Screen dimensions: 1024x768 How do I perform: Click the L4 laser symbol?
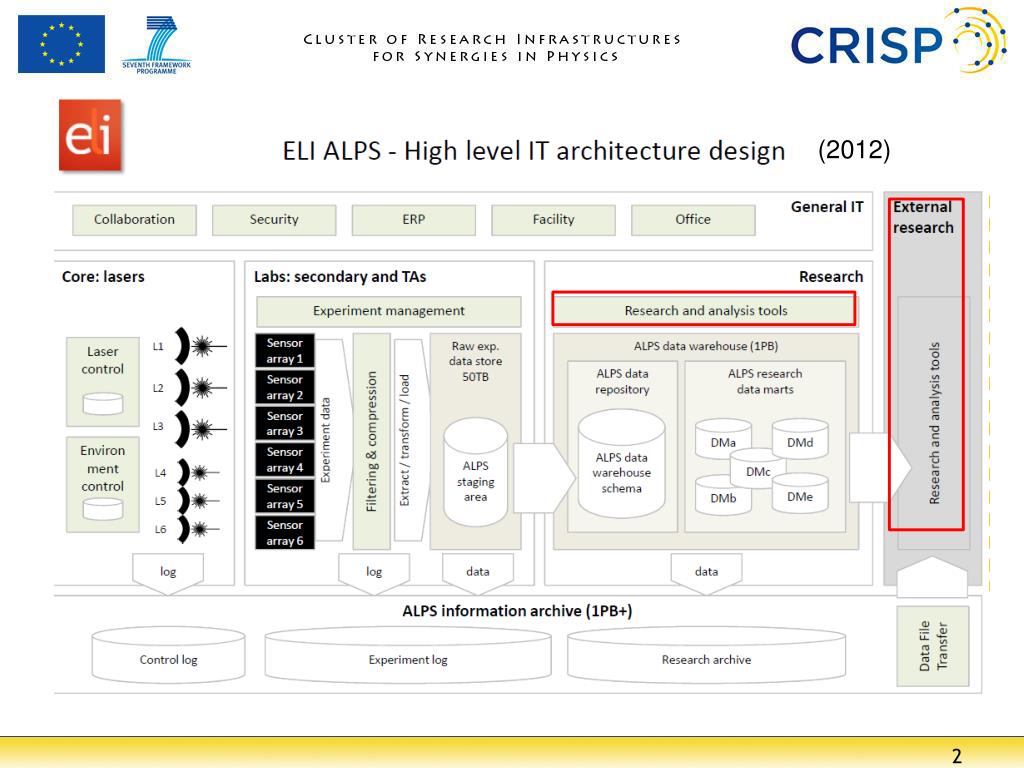198,472
